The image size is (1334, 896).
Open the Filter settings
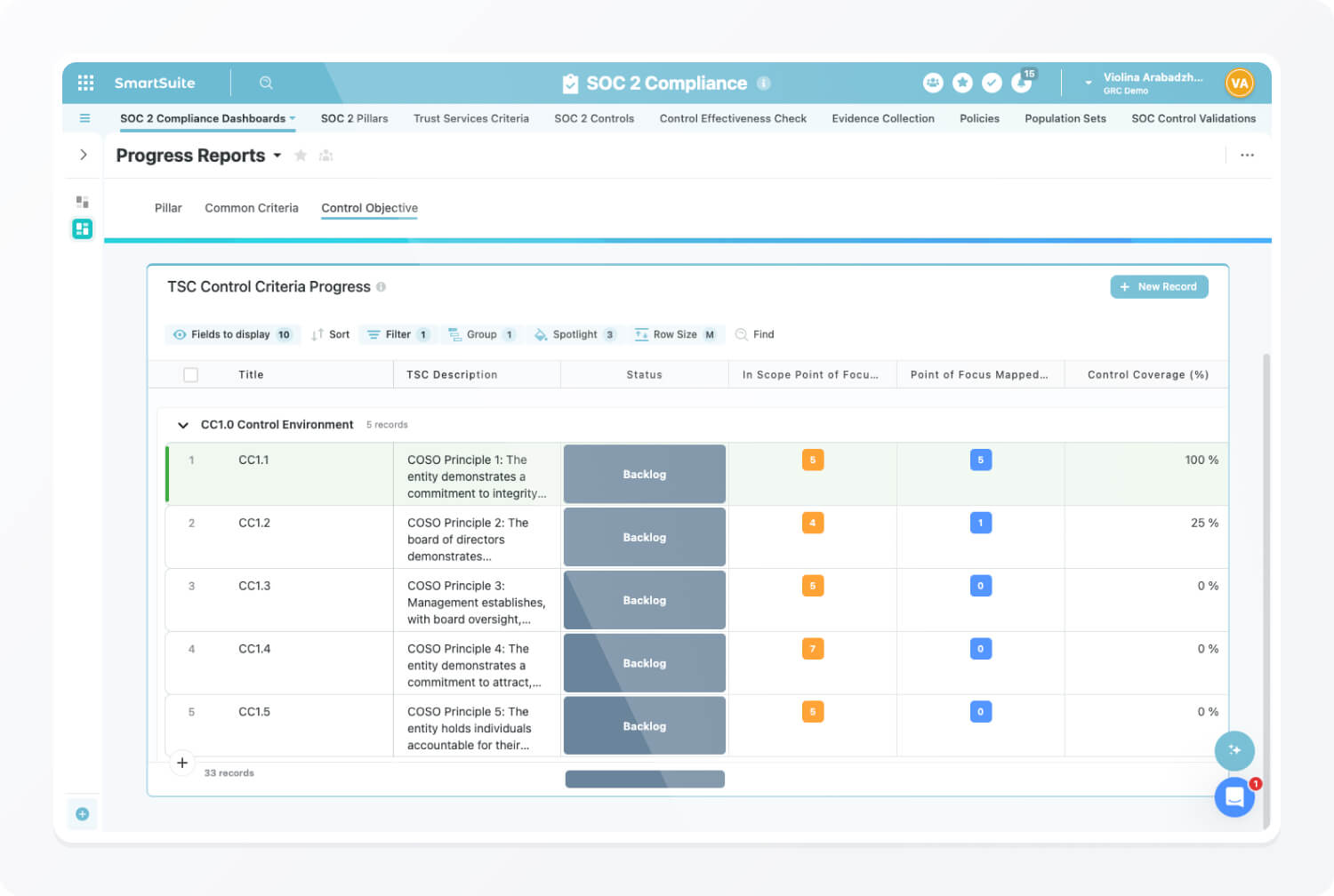coord(398,334)
